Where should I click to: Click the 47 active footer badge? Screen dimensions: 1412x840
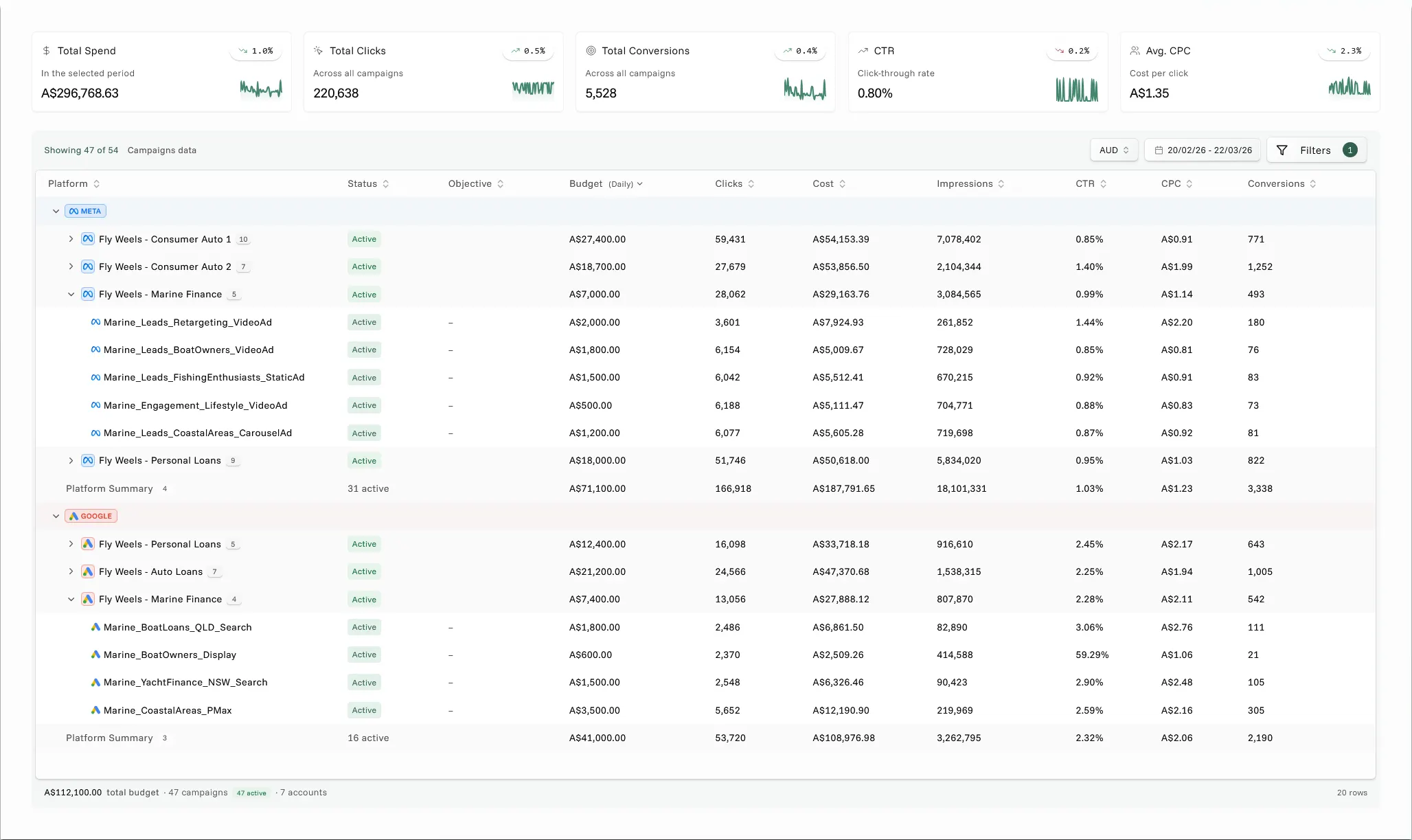tap(251, 793)
